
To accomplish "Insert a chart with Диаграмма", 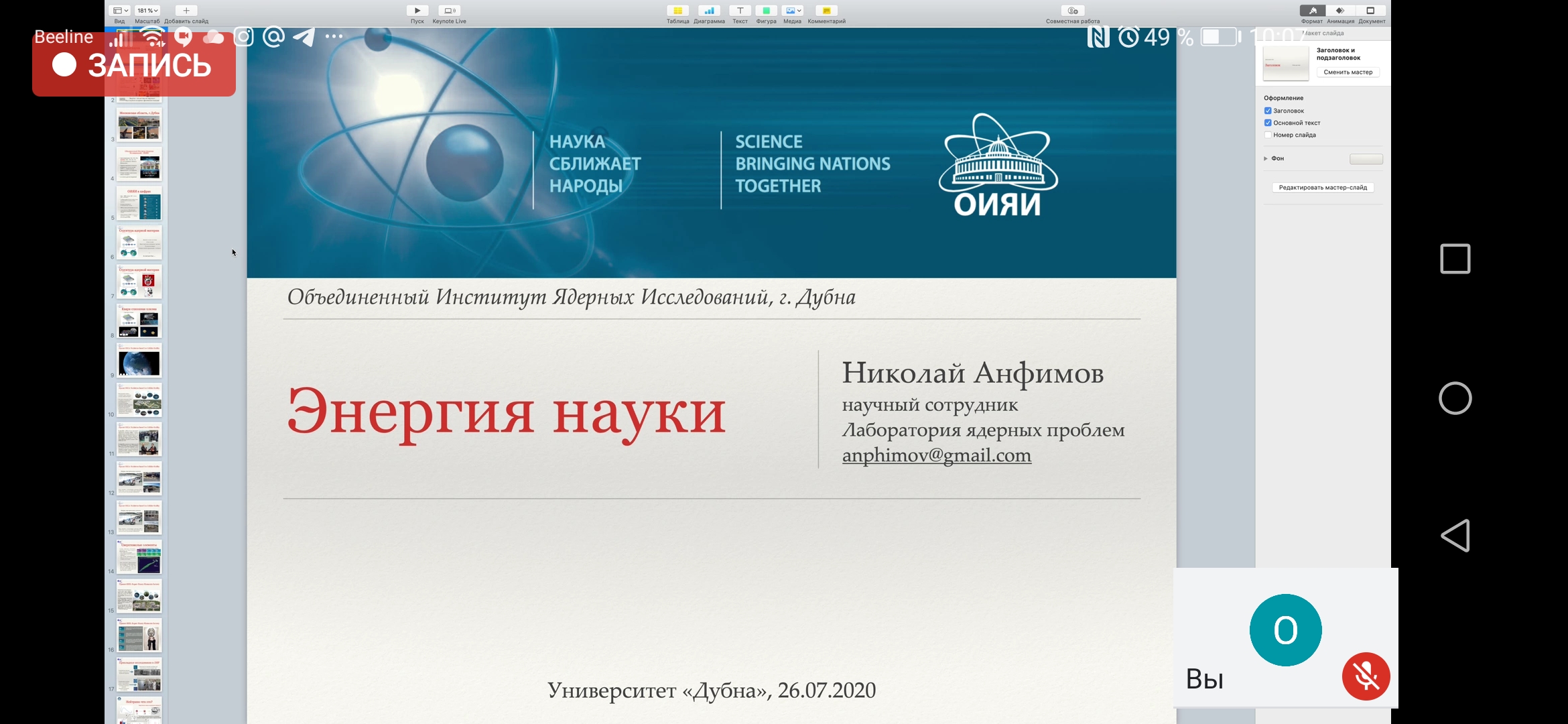I will 709,11.
